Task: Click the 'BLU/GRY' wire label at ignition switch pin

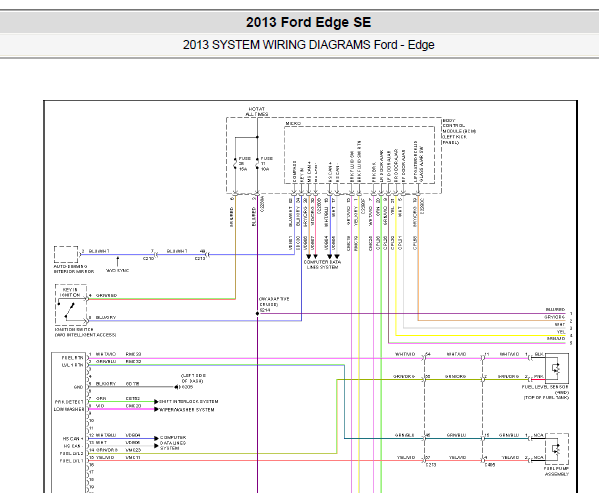Action: tap(105, 317)
